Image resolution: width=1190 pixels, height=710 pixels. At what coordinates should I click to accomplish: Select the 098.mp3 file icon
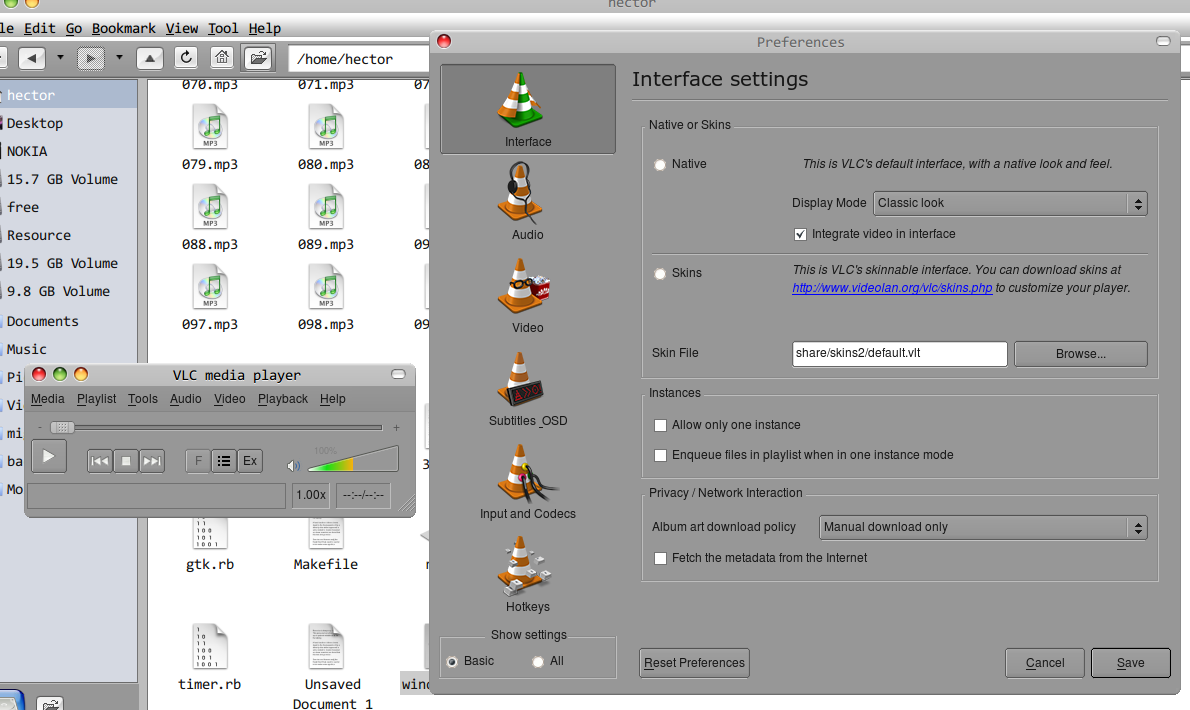[x=326, y=287]
